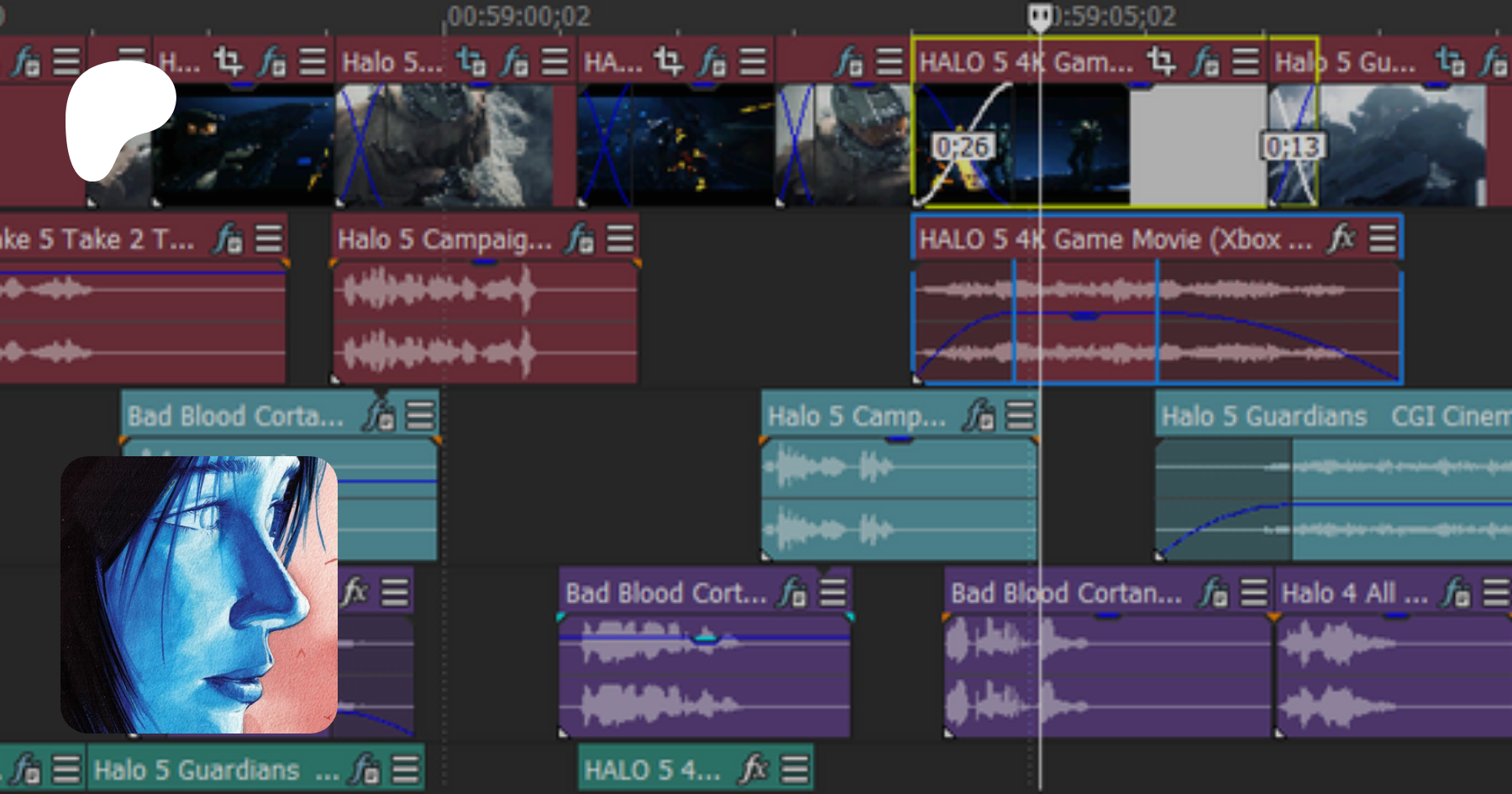Screen dimensions: 1512x794
Task: Open Event FX on Halo 5 Campaig... audio clip
Action: (x=580, y=239)
